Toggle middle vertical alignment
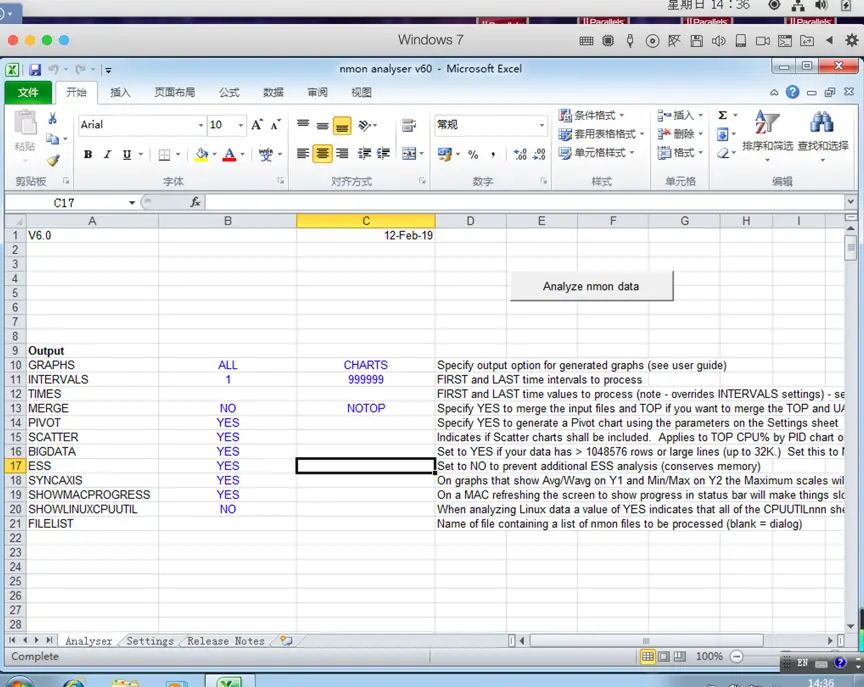The height and width of the screenshot is (687, 864). tap(322, 125)
